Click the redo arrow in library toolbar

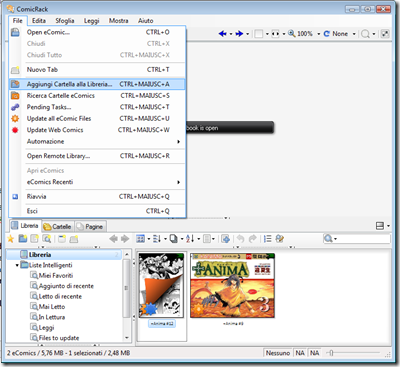253,239
